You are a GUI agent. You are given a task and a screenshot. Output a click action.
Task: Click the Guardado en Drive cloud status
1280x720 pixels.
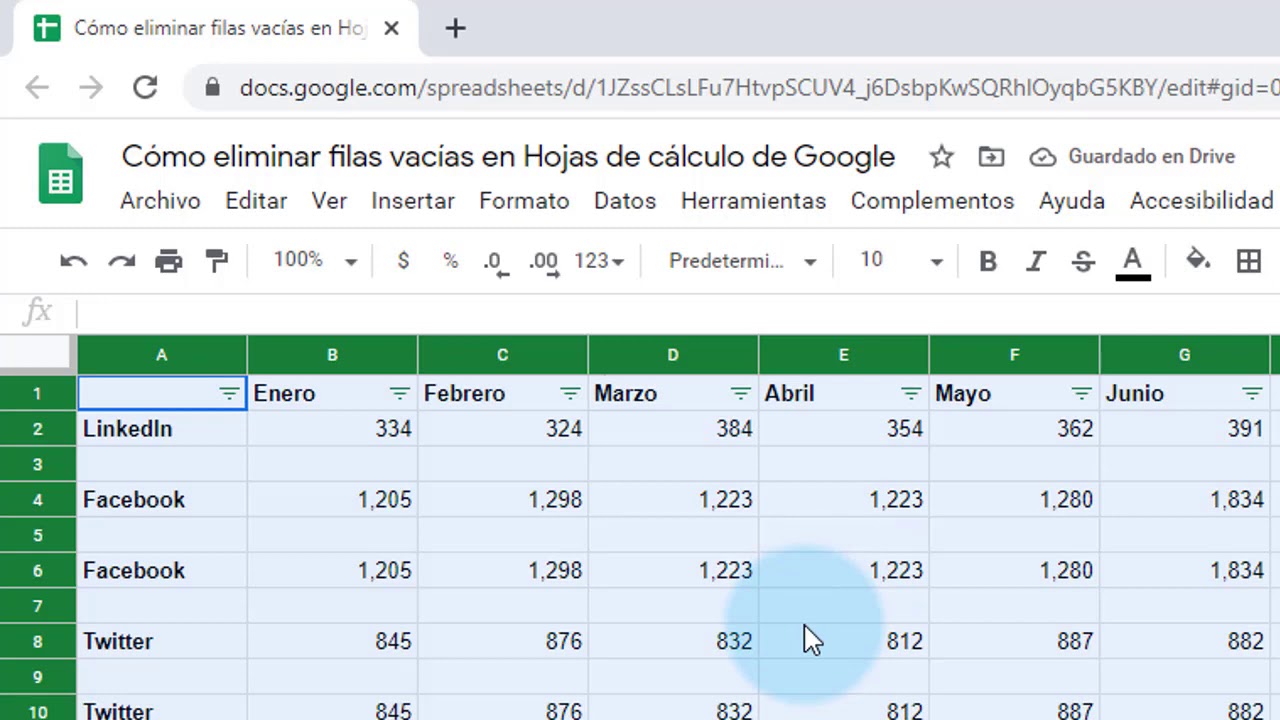(x=1133, y=156)
